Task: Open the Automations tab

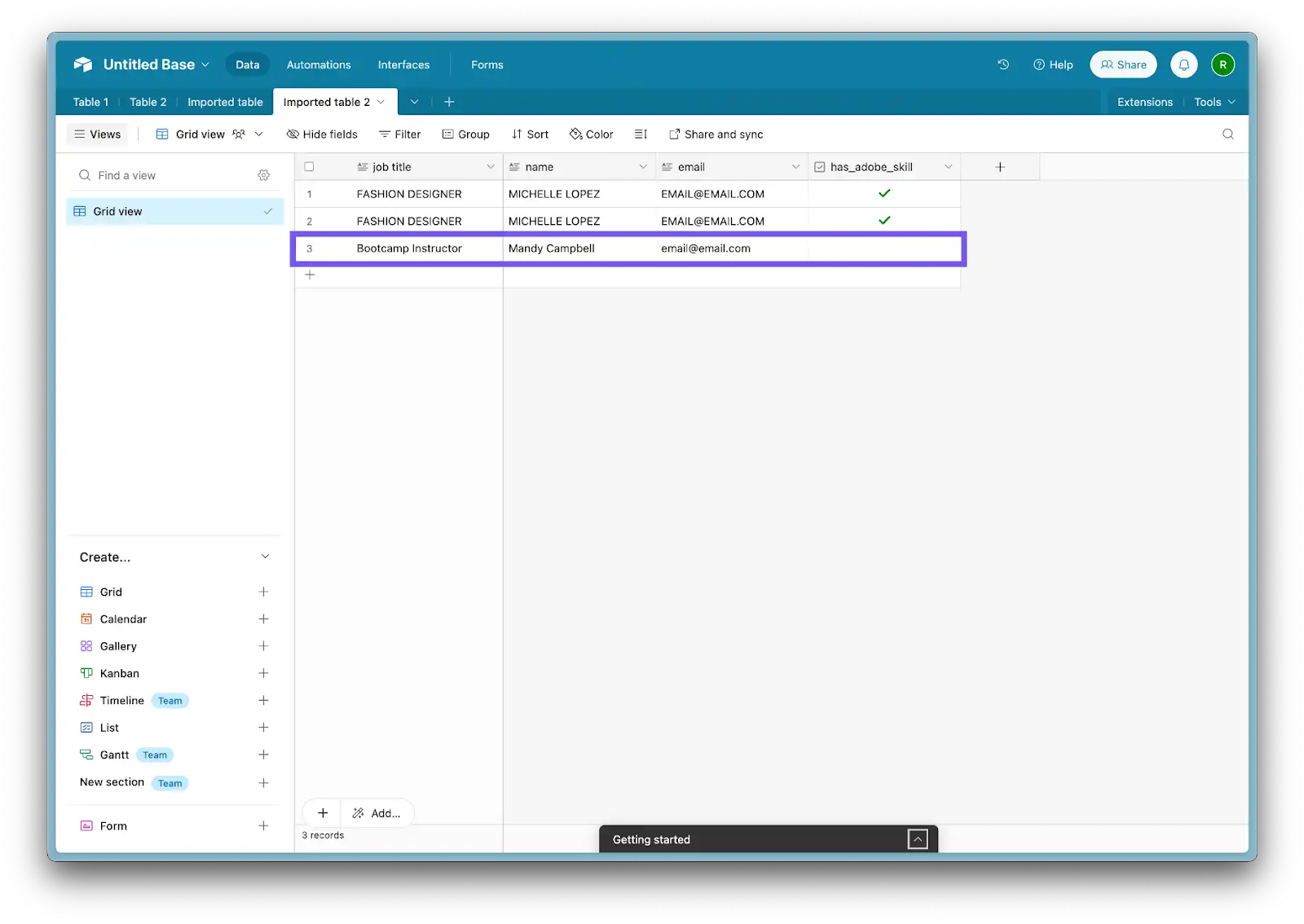Action: click(x=319, y=64)
